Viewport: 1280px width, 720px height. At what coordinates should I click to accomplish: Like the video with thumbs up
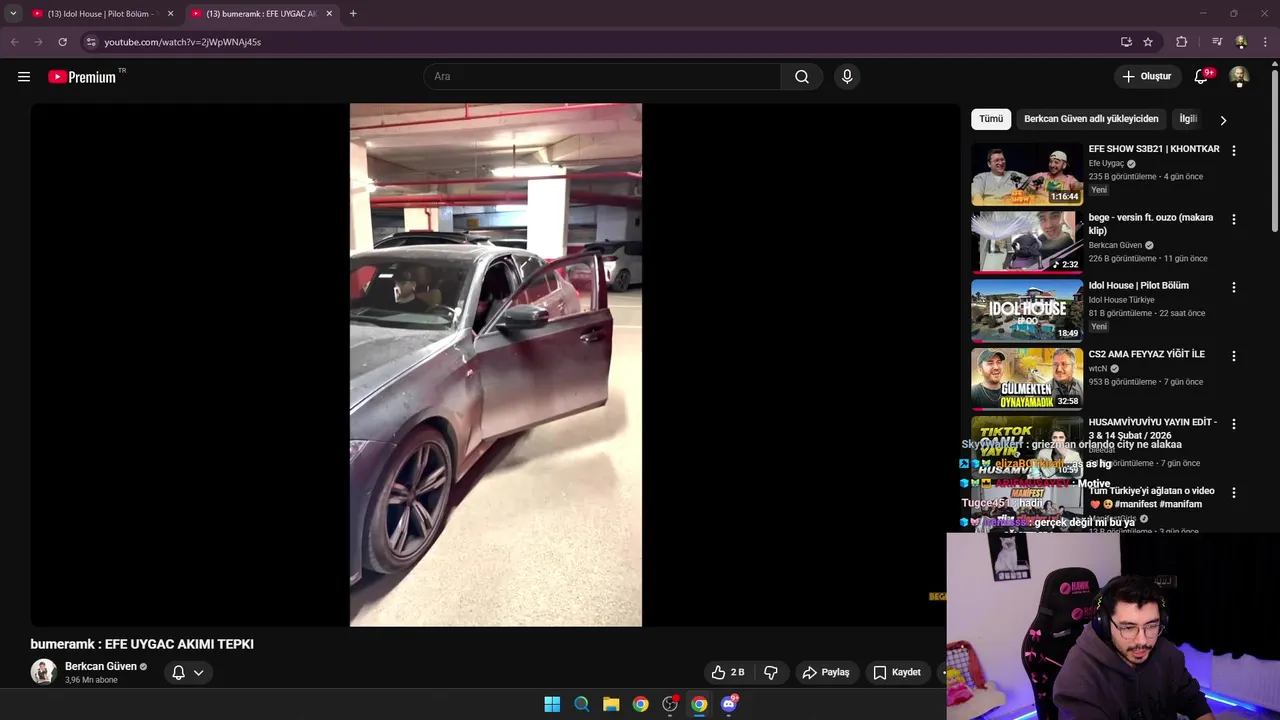tap(728, 673)
